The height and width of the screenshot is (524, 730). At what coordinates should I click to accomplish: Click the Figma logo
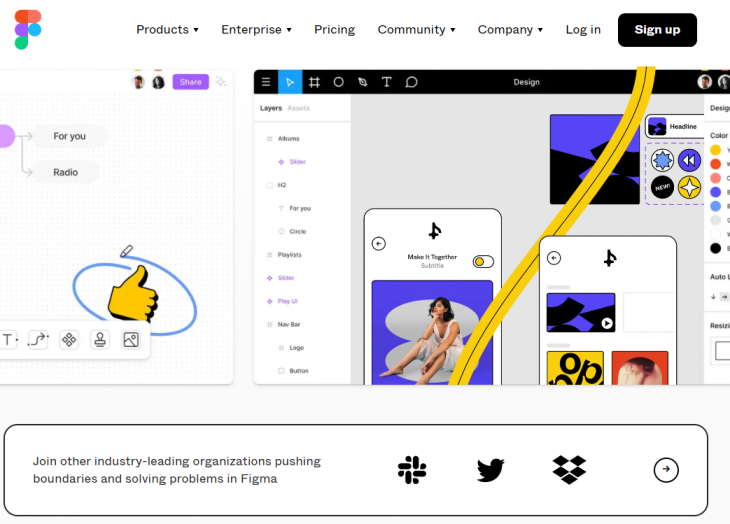(x=28, y=29)
